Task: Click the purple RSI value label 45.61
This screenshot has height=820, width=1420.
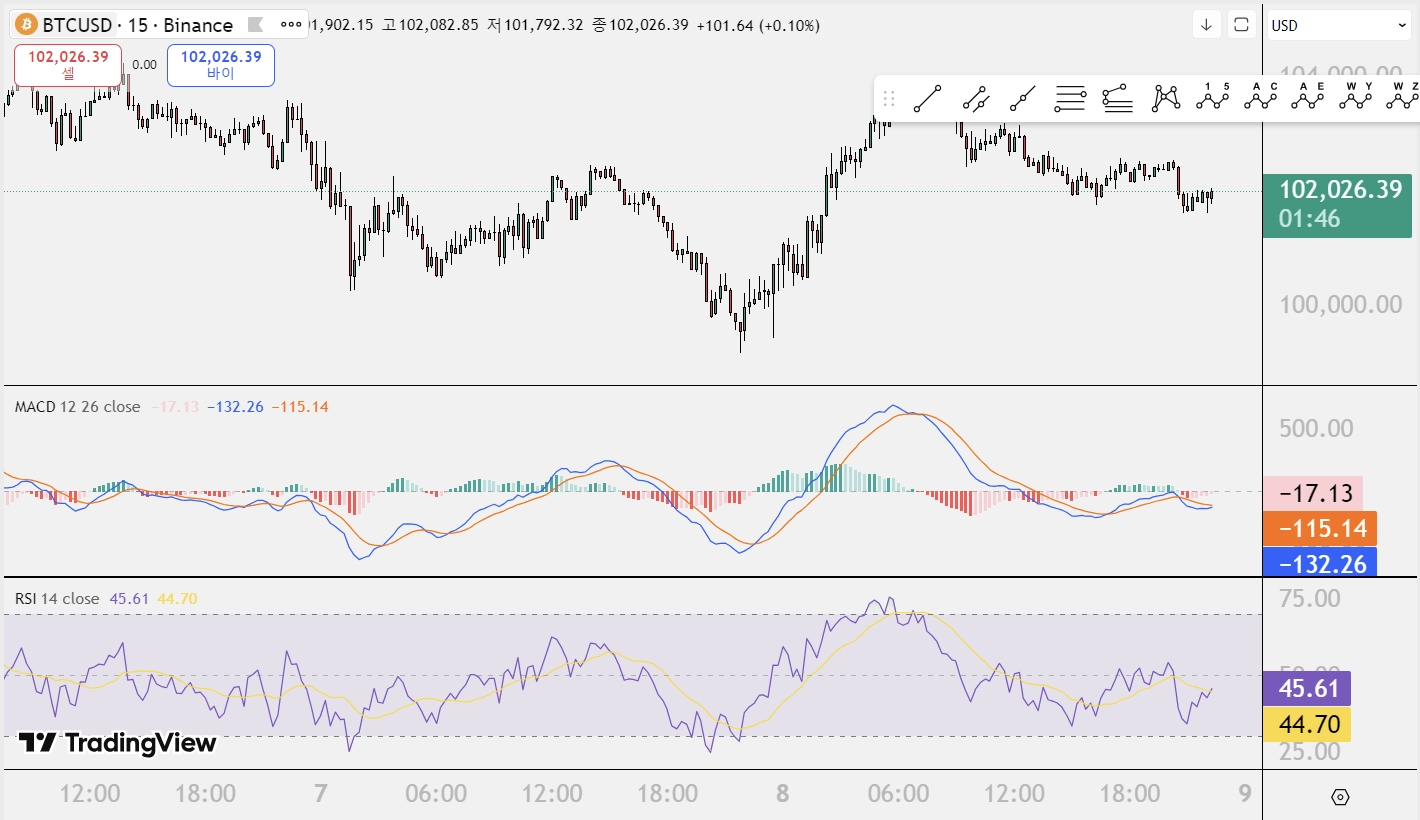Action: coord(1308,688)
